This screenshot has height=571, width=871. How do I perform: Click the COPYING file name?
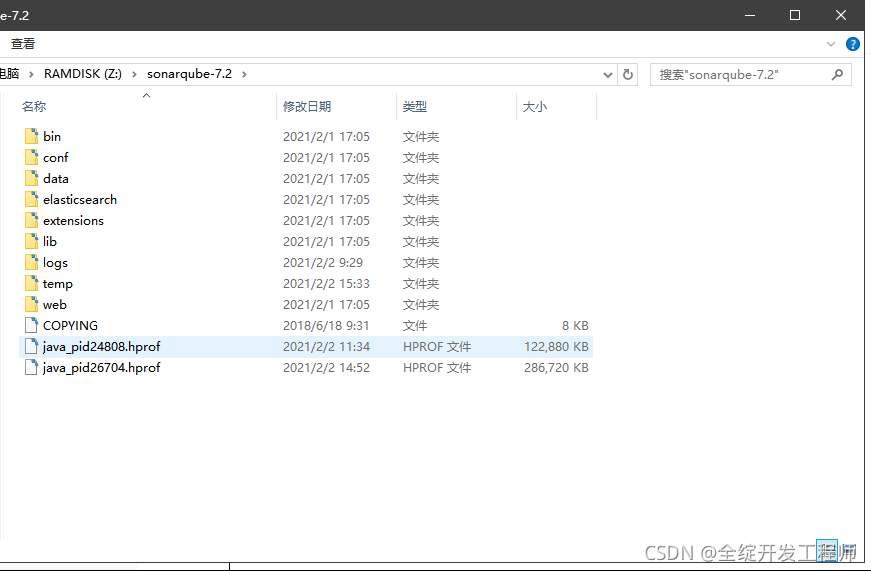(71, 325)
